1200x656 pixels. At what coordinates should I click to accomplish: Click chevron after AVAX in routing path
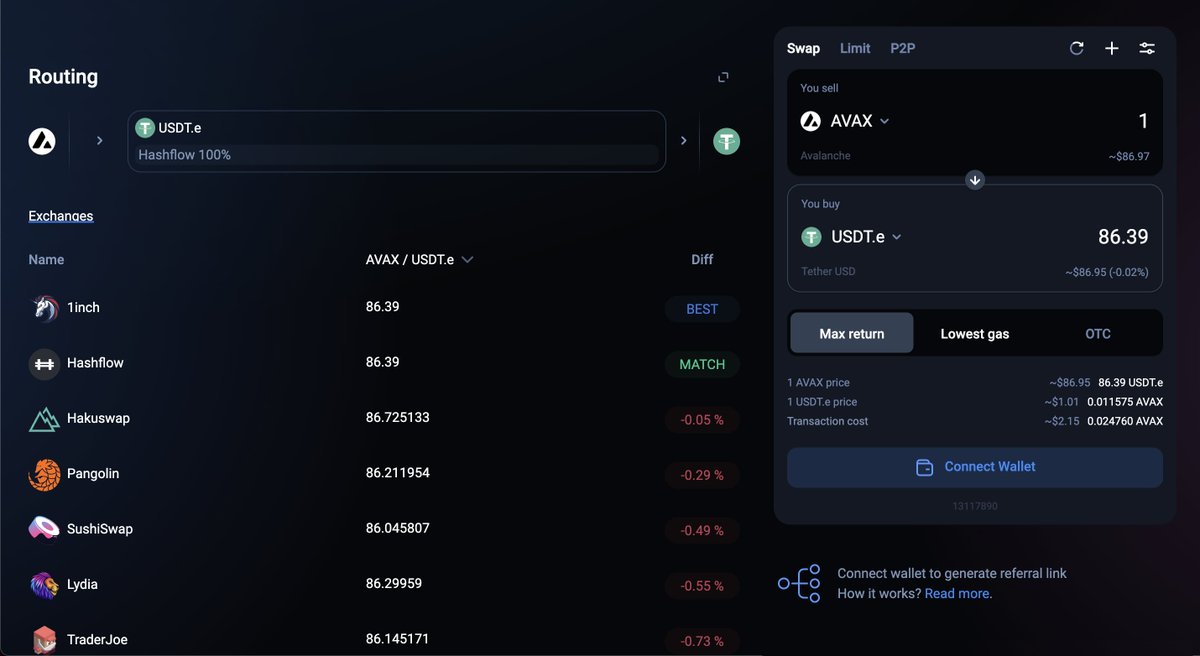pos(99,141)
